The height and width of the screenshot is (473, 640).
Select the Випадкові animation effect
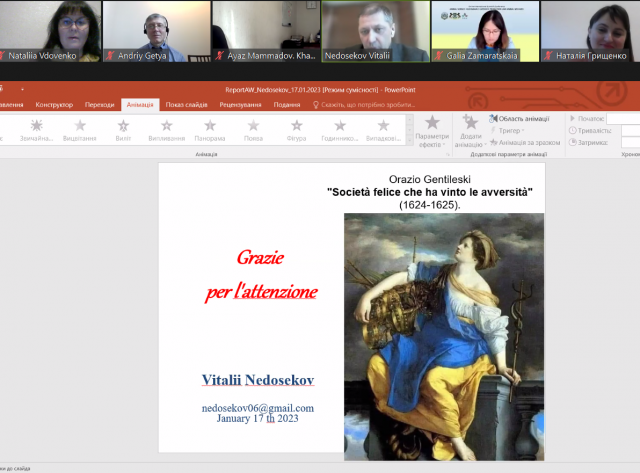(x=383, y=130)
